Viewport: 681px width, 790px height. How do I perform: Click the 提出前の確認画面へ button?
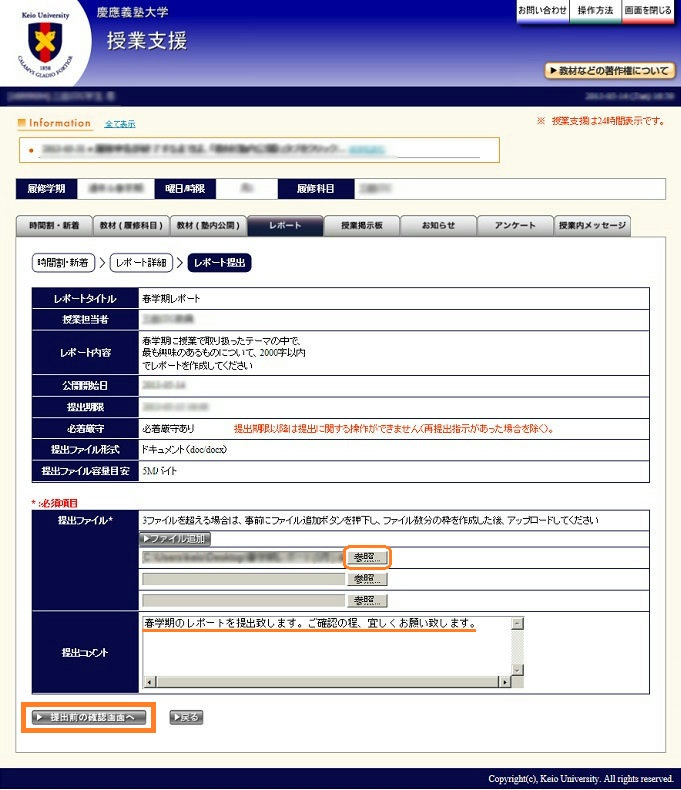89,717
